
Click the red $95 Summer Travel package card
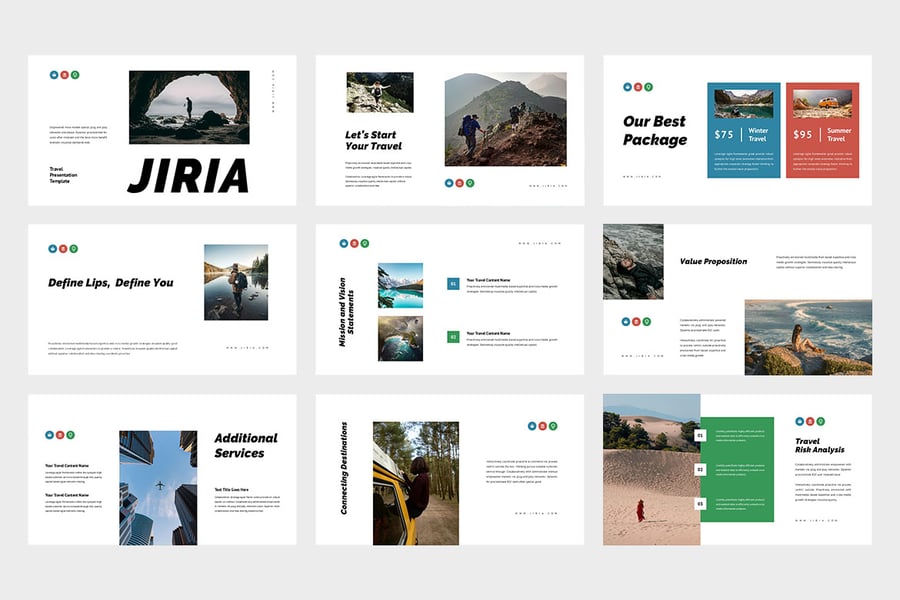(x=821, y=130)
